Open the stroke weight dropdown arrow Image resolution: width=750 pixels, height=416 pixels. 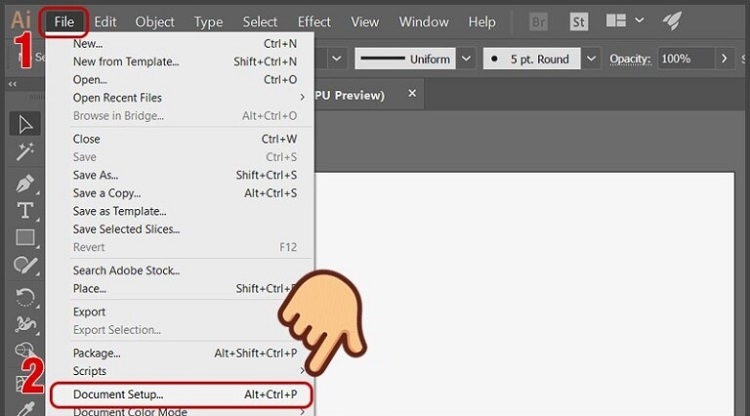(337, 59)
